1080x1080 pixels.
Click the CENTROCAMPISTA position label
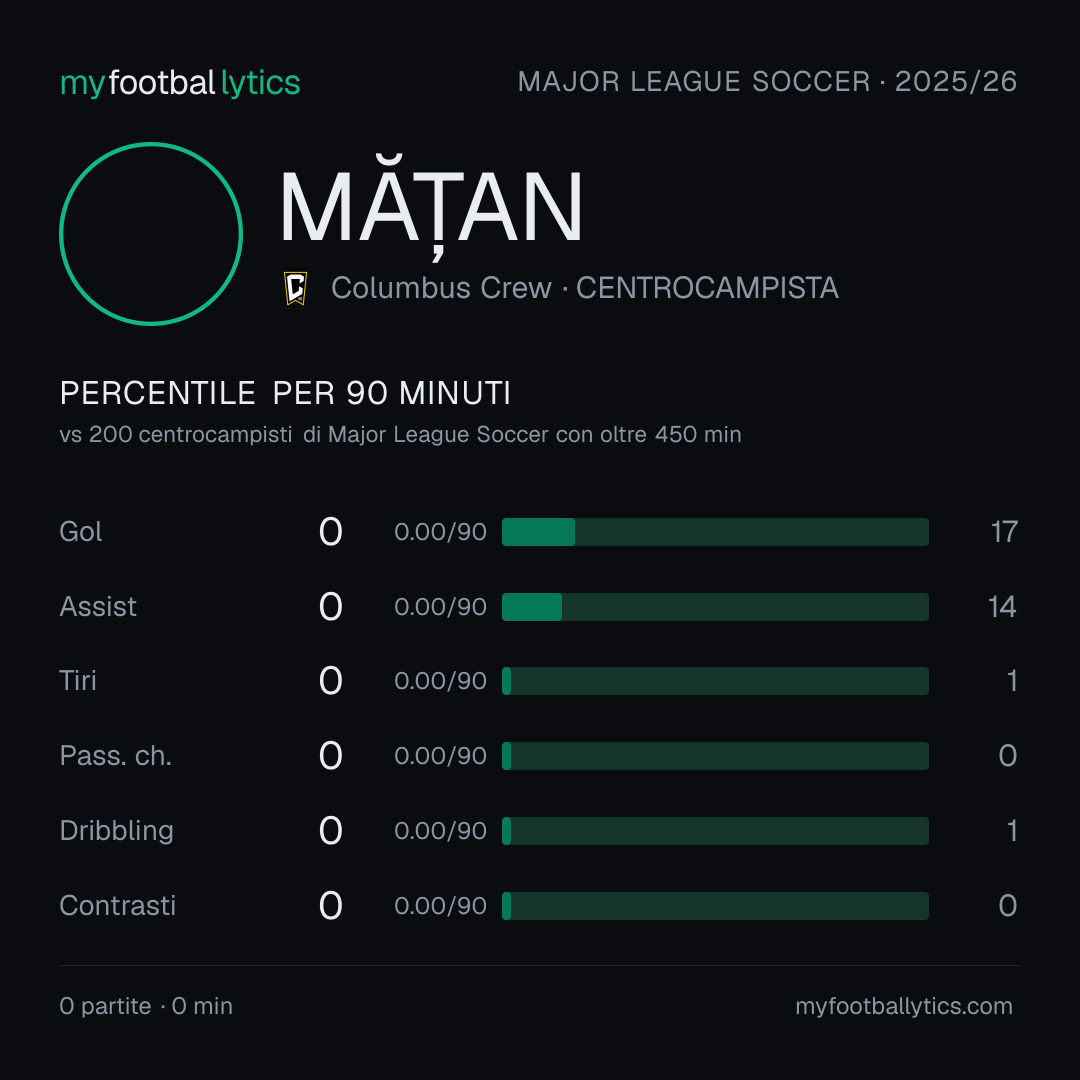pyautogui.click(x=707, y=288)
